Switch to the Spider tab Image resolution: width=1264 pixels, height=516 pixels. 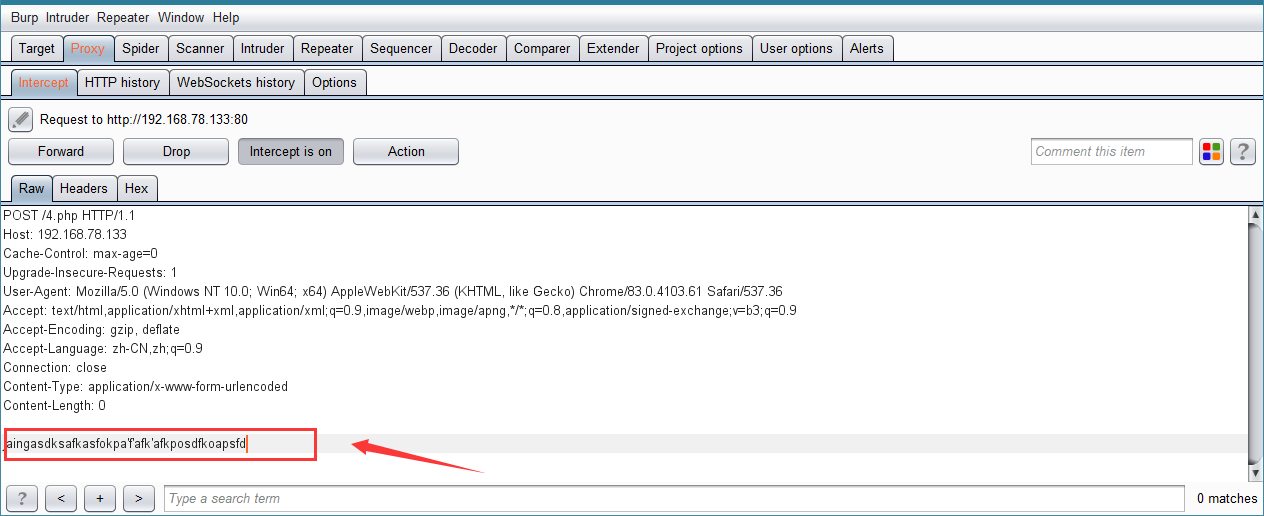pyautogui.click(x=141, y=48)
